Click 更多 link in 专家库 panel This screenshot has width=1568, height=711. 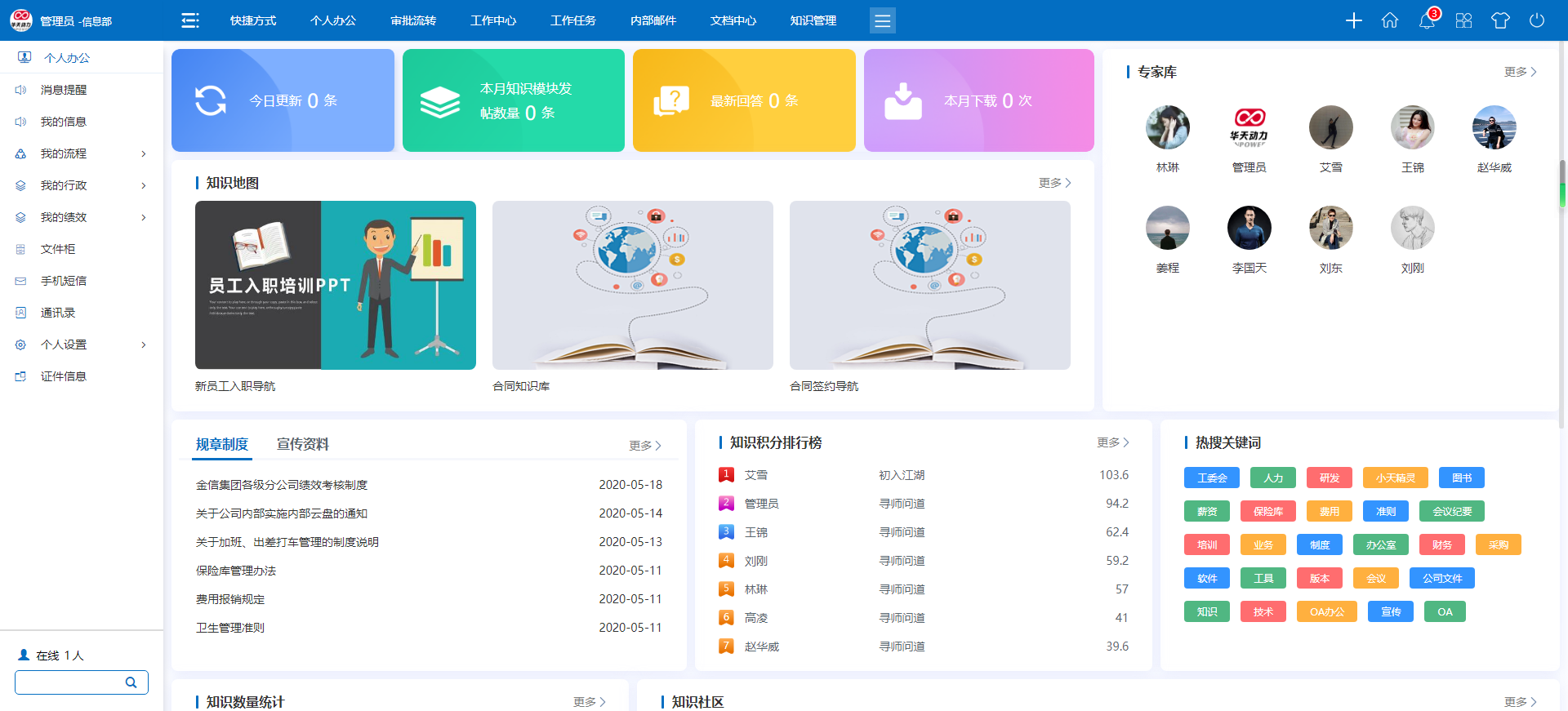[1520, 72]
